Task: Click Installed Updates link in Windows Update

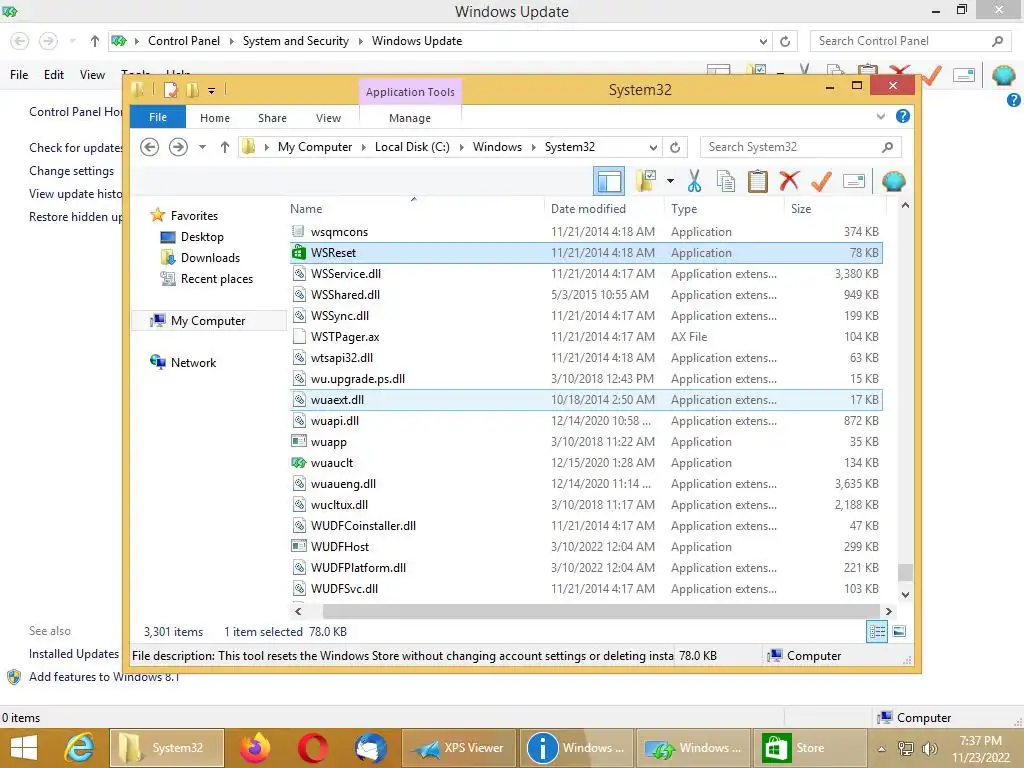Action: tap(74, 654)
